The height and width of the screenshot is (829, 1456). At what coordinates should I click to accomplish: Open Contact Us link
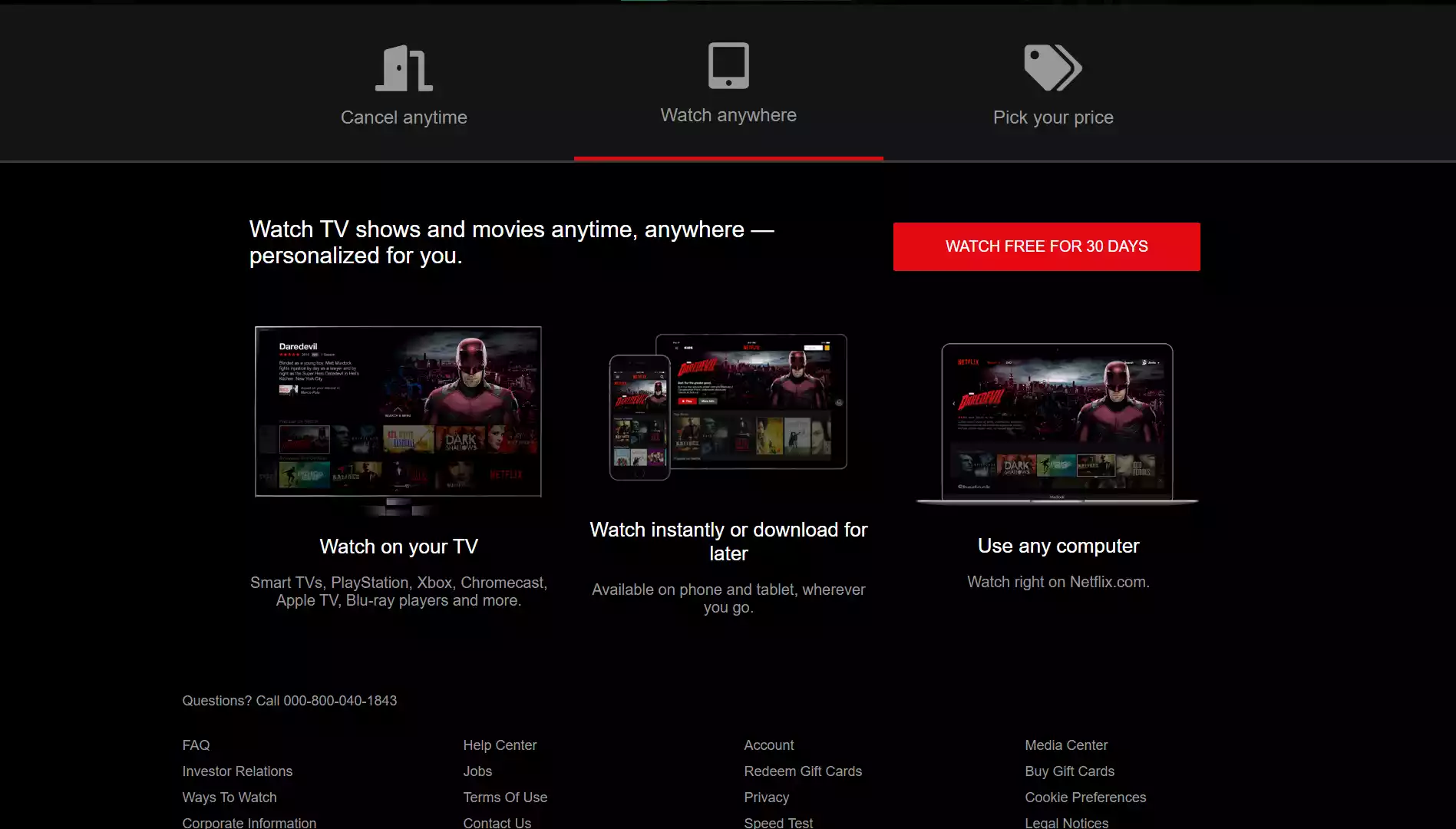coord(497,822)
